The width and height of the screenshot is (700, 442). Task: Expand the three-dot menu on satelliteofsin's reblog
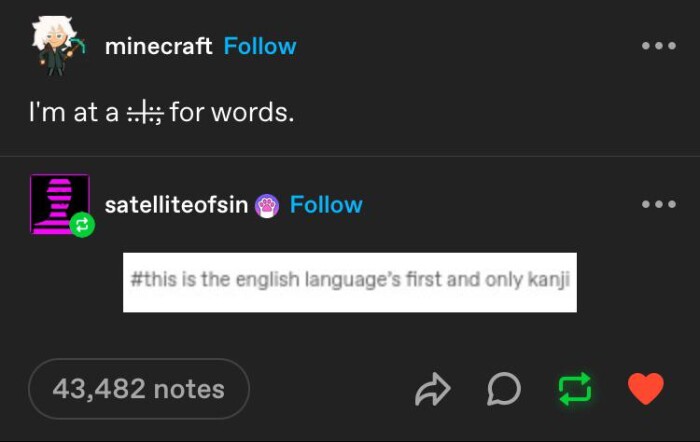coord(659,205)
